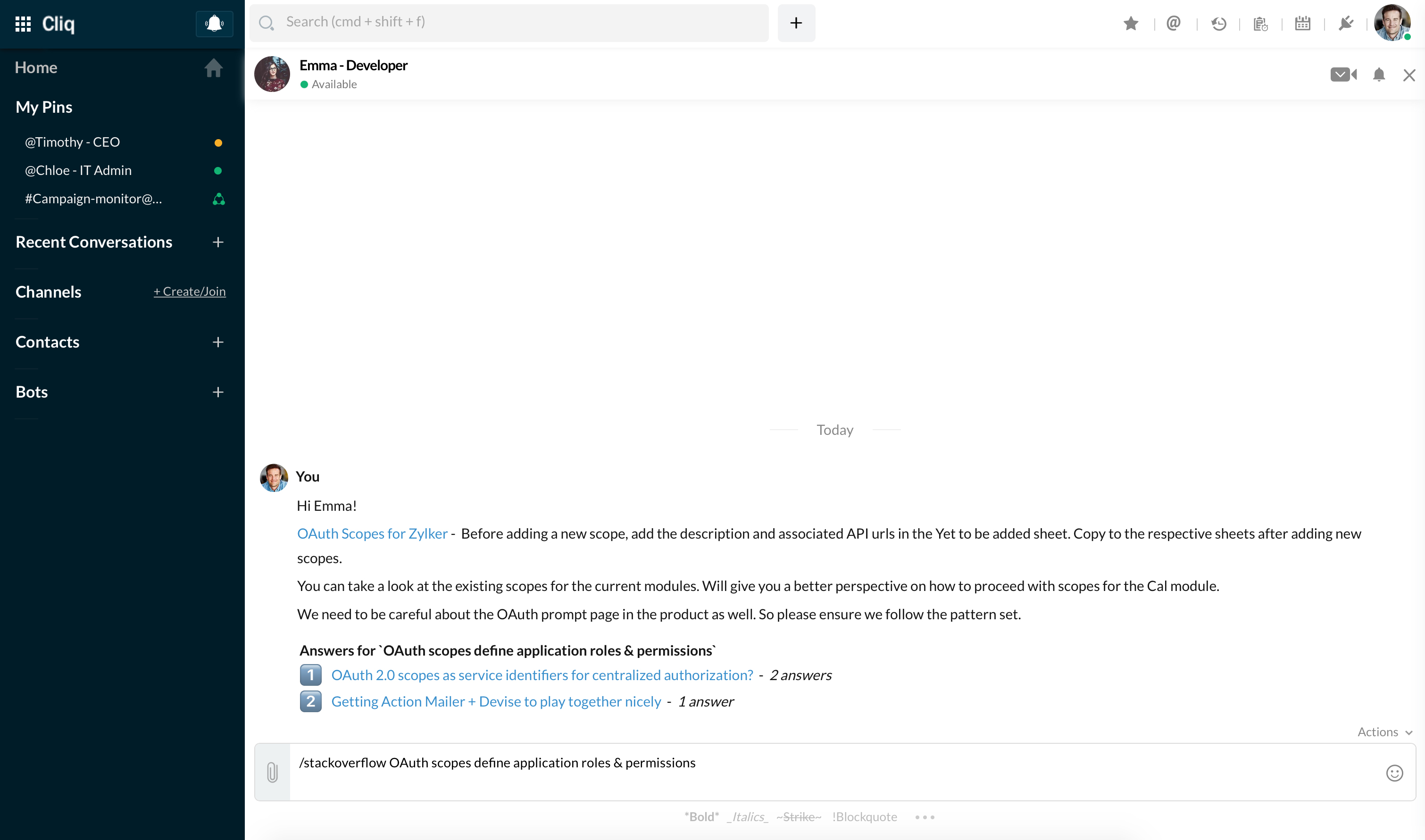Viewport: 1425px width, 840px height.
Task: Toggle chat notifications bell for Emma
Action: pos(1379,75)
